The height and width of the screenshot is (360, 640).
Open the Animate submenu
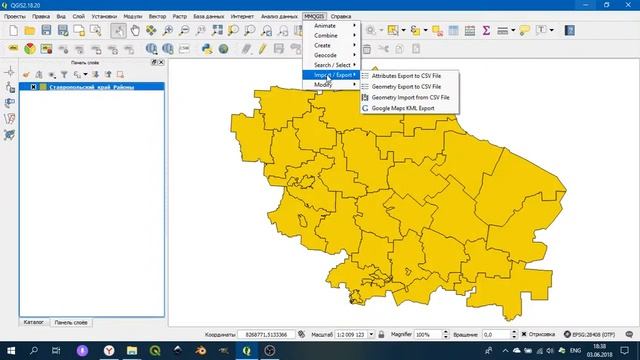pyautogui.click(x=331, y=26)
